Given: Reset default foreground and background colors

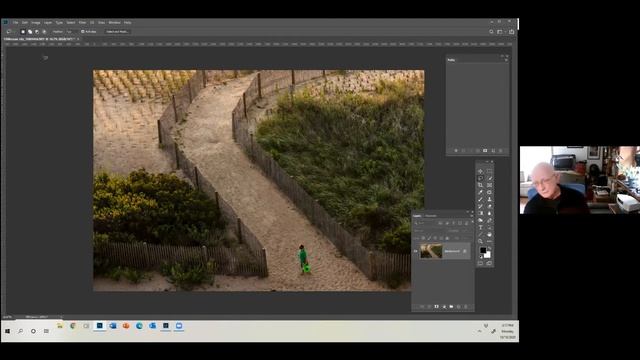Looking at the screenshot, I should coord(481,257).
